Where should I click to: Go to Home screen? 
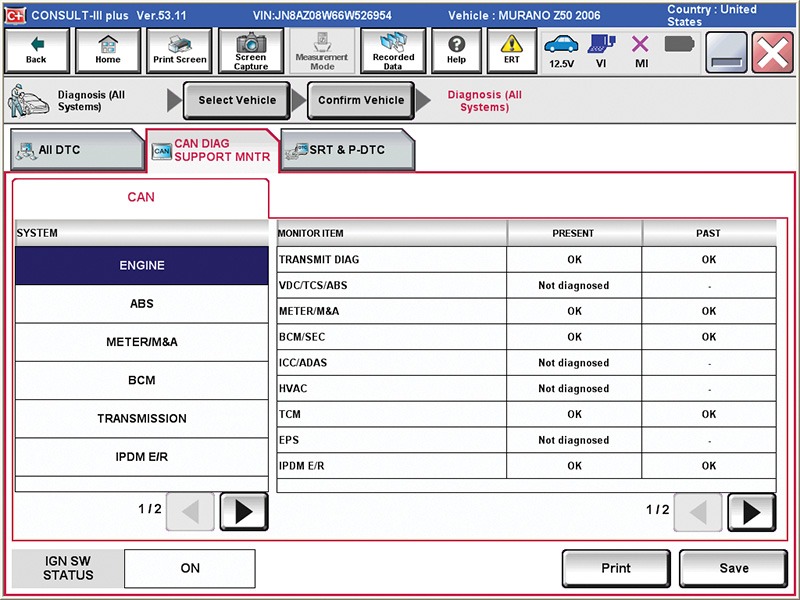tap(108, 51)
